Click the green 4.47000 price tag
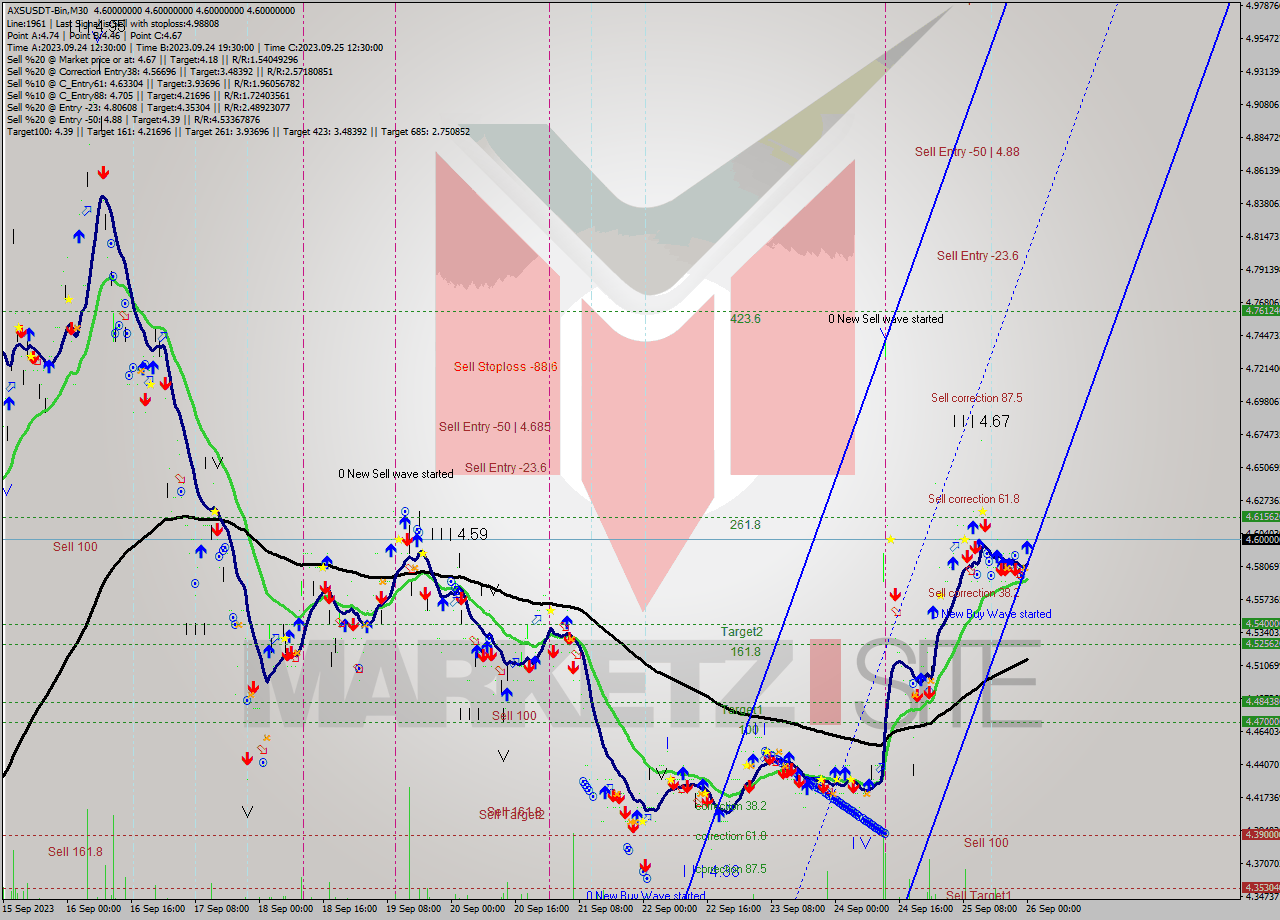 point(1261,721)
